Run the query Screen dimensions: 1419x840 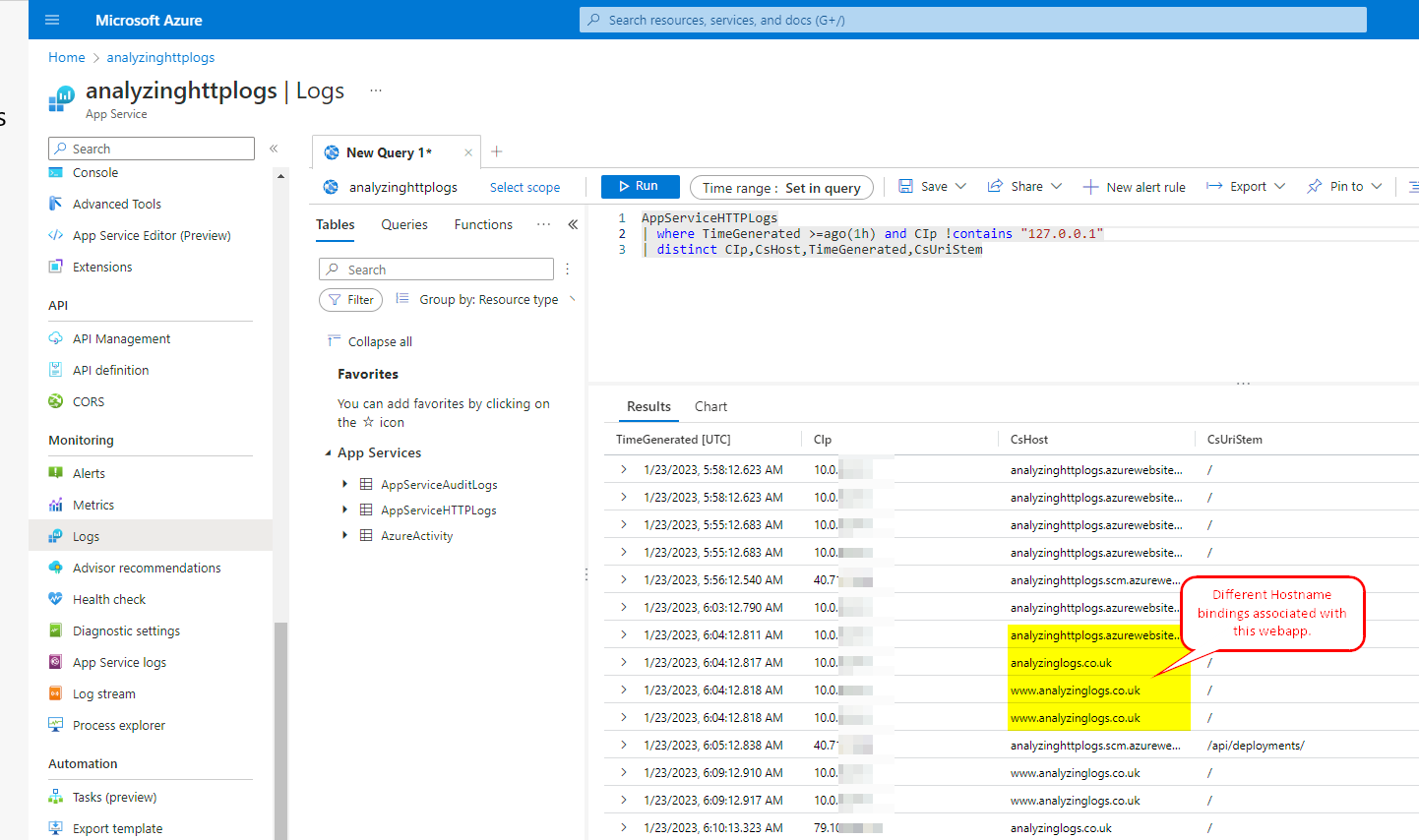click(641, 186)
